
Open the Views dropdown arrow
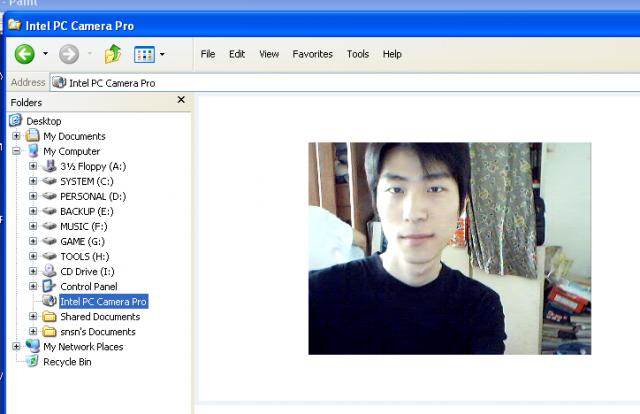pyautogui.click(x=162, y=54)
